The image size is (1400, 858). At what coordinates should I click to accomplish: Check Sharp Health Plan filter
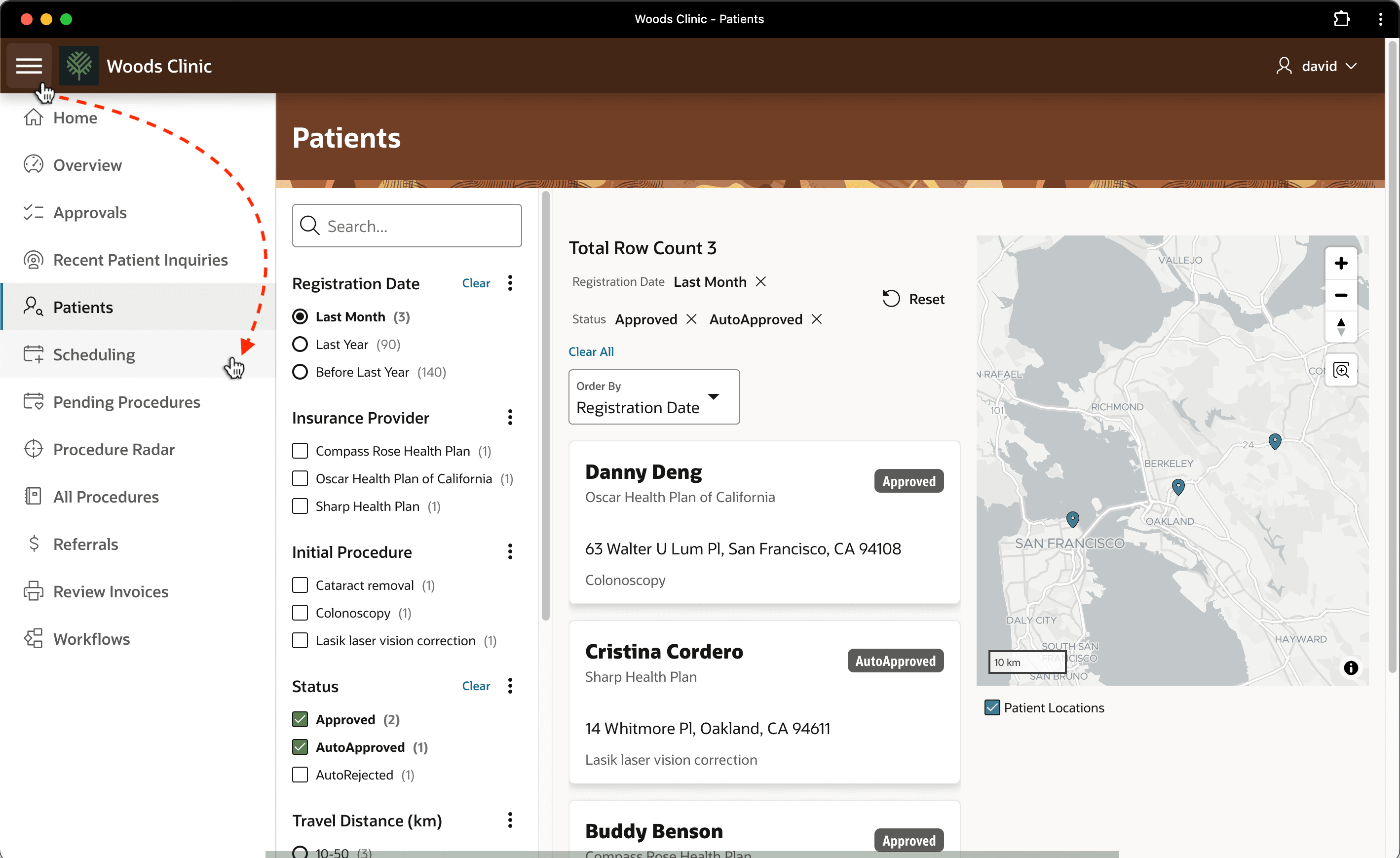(300, 506)
